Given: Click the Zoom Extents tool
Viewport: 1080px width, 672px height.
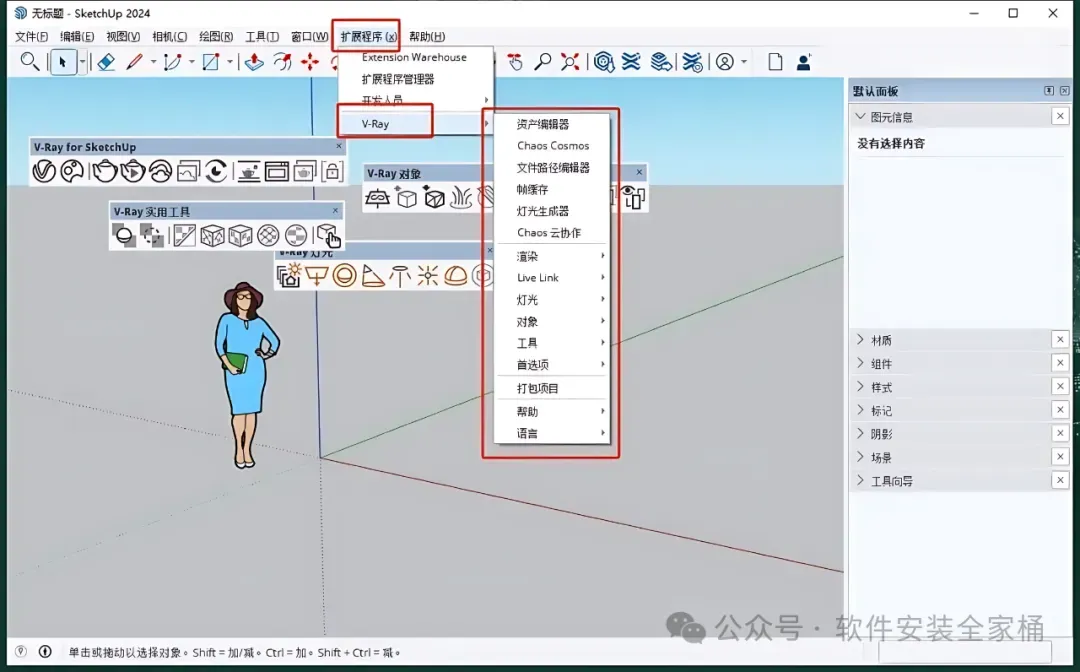Looking at the screenshot, I should 570,62.
